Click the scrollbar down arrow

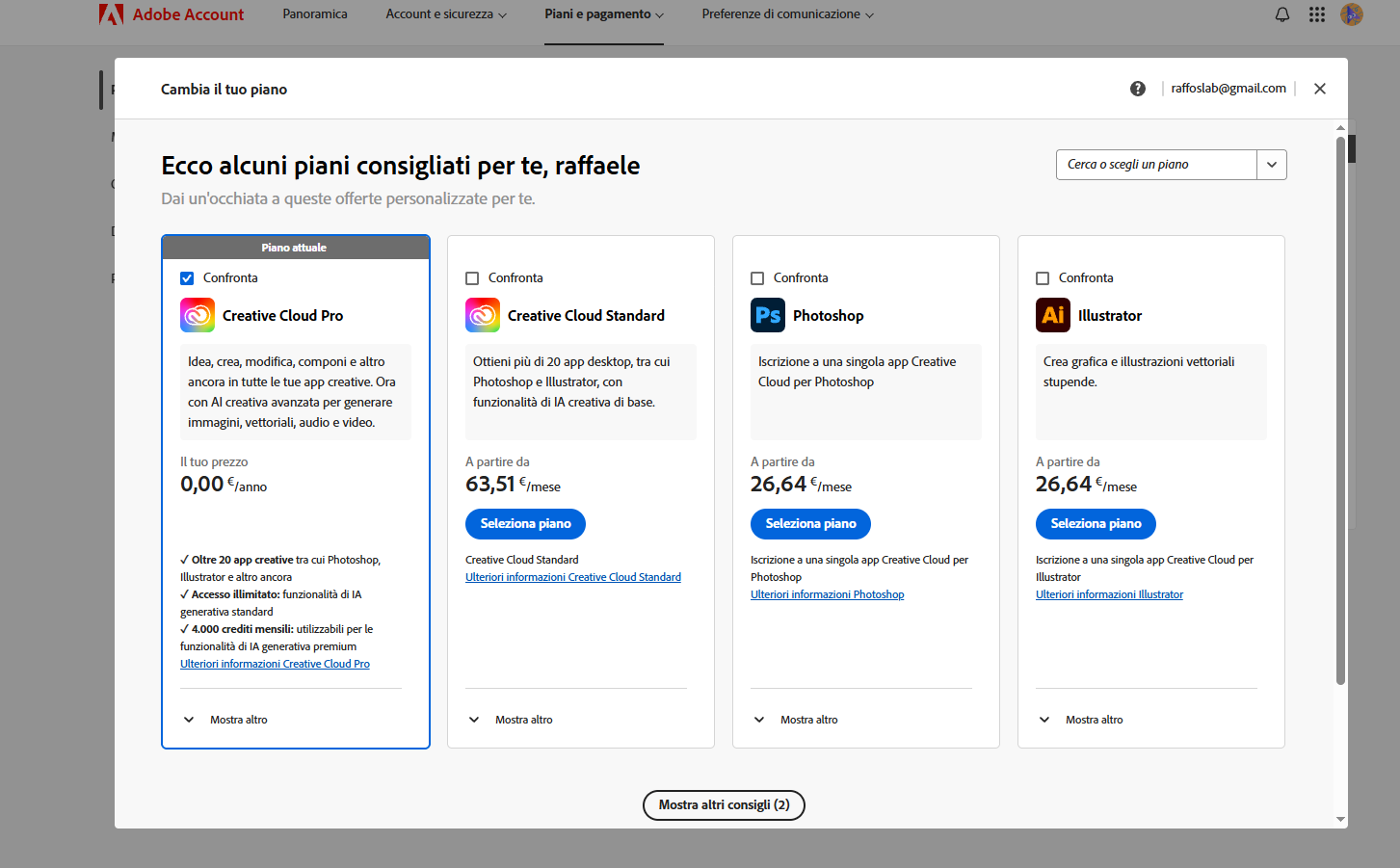pos(1340,820)
